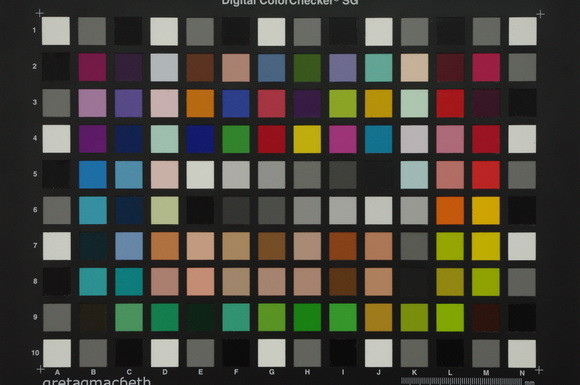Click the Digital ColorChecker SG title
Screen dimensions: 580x385
pos(290,2)
